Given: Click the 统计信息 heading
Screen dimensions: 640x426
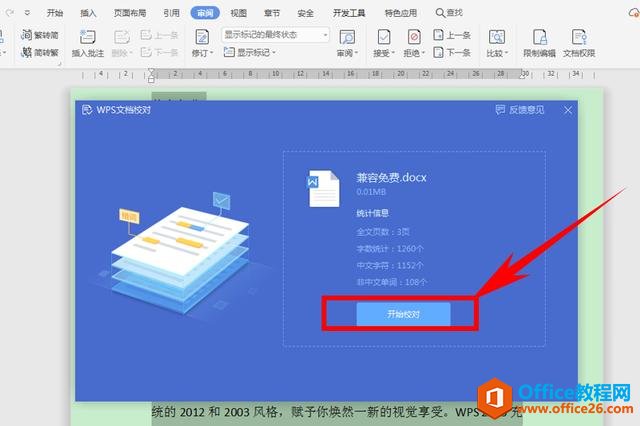Looking at the screenshot, I should (x=372, y=213).
